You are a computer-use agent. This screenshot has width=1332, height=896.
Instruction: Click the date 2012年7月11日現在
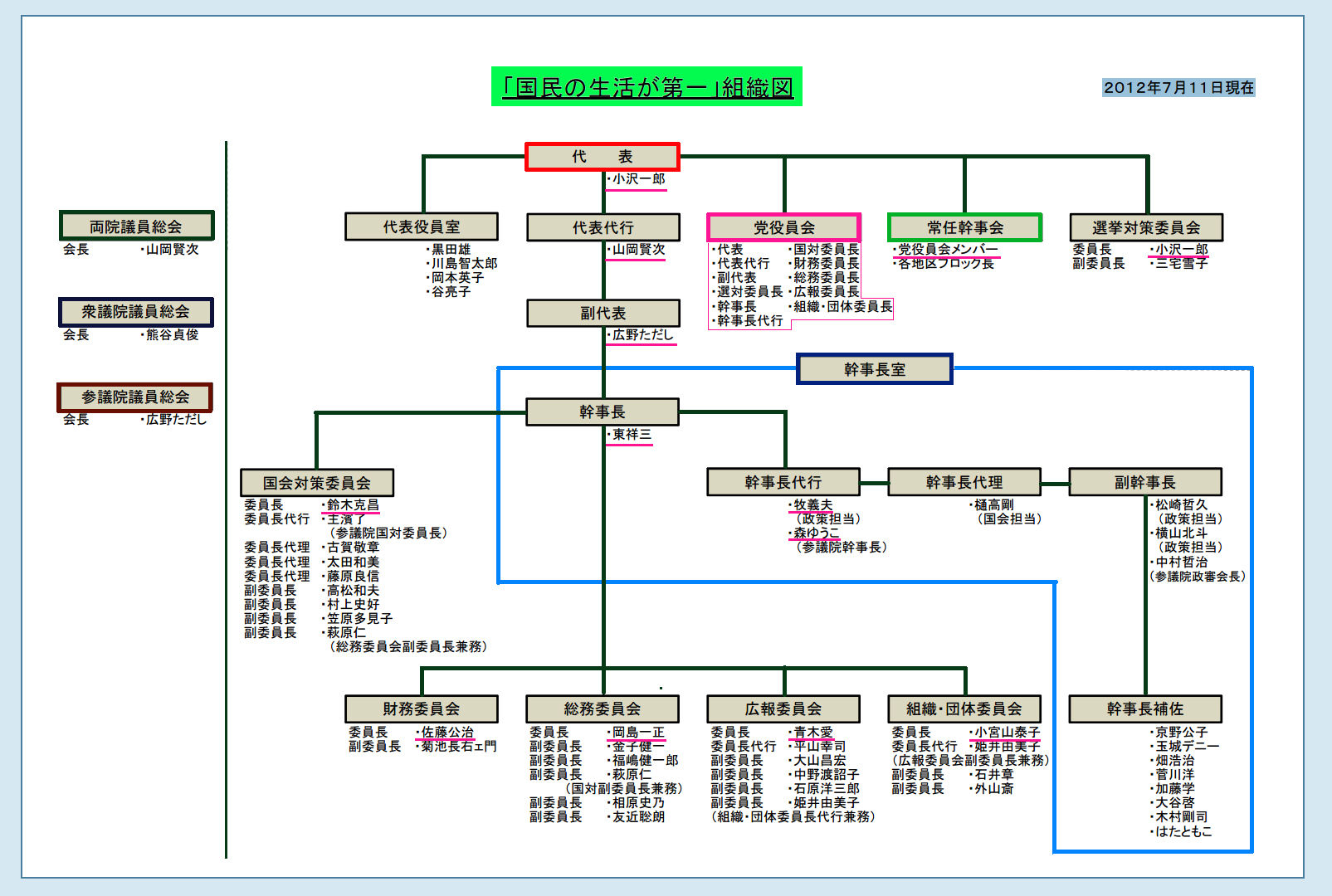[x=1178, y=87]
